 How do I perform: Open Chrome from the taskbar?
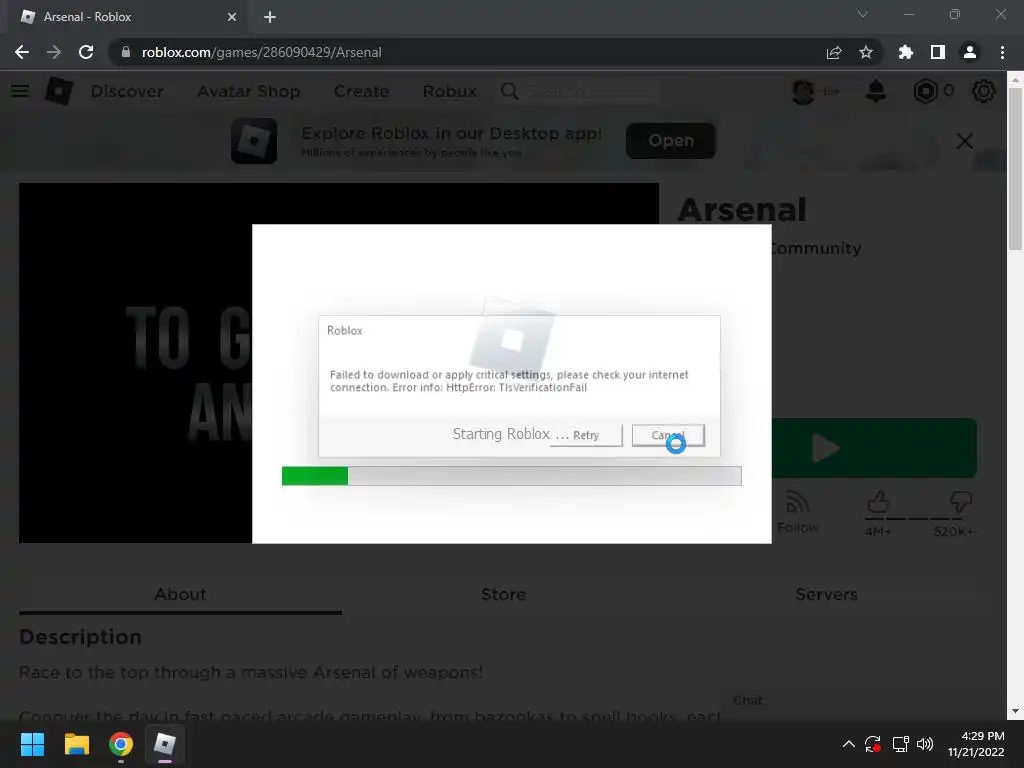point(121,744)
